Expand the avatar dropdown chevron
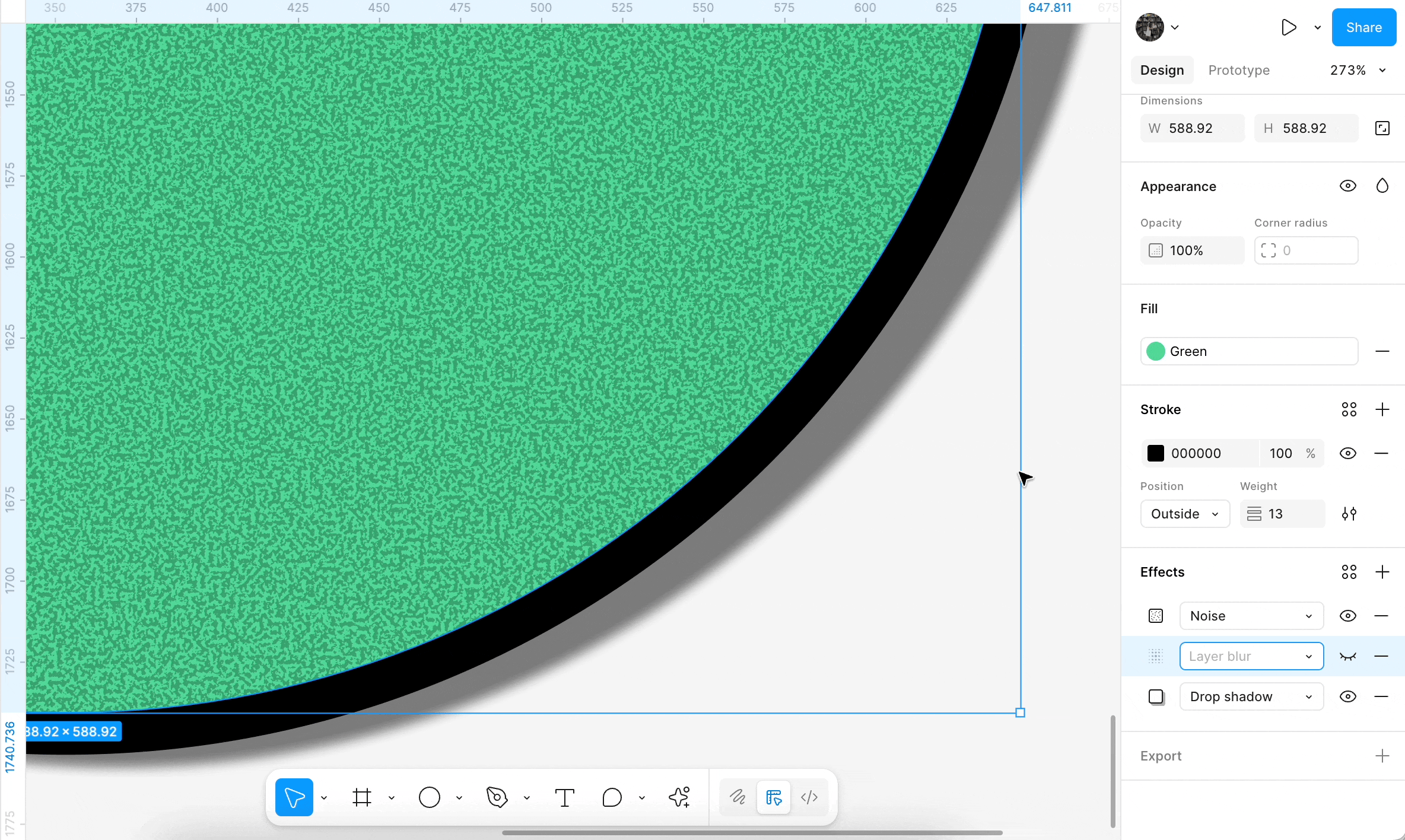Viewport: 1405px width, 840px height. point(1175,27)
